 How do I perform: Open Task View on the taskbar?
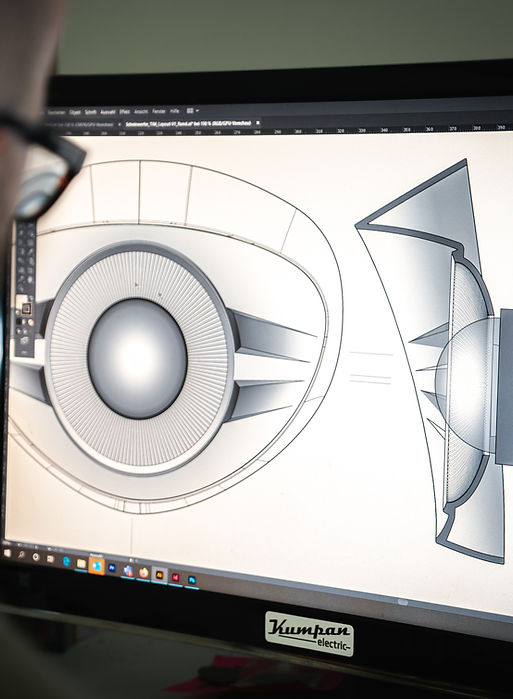point(50,559)
